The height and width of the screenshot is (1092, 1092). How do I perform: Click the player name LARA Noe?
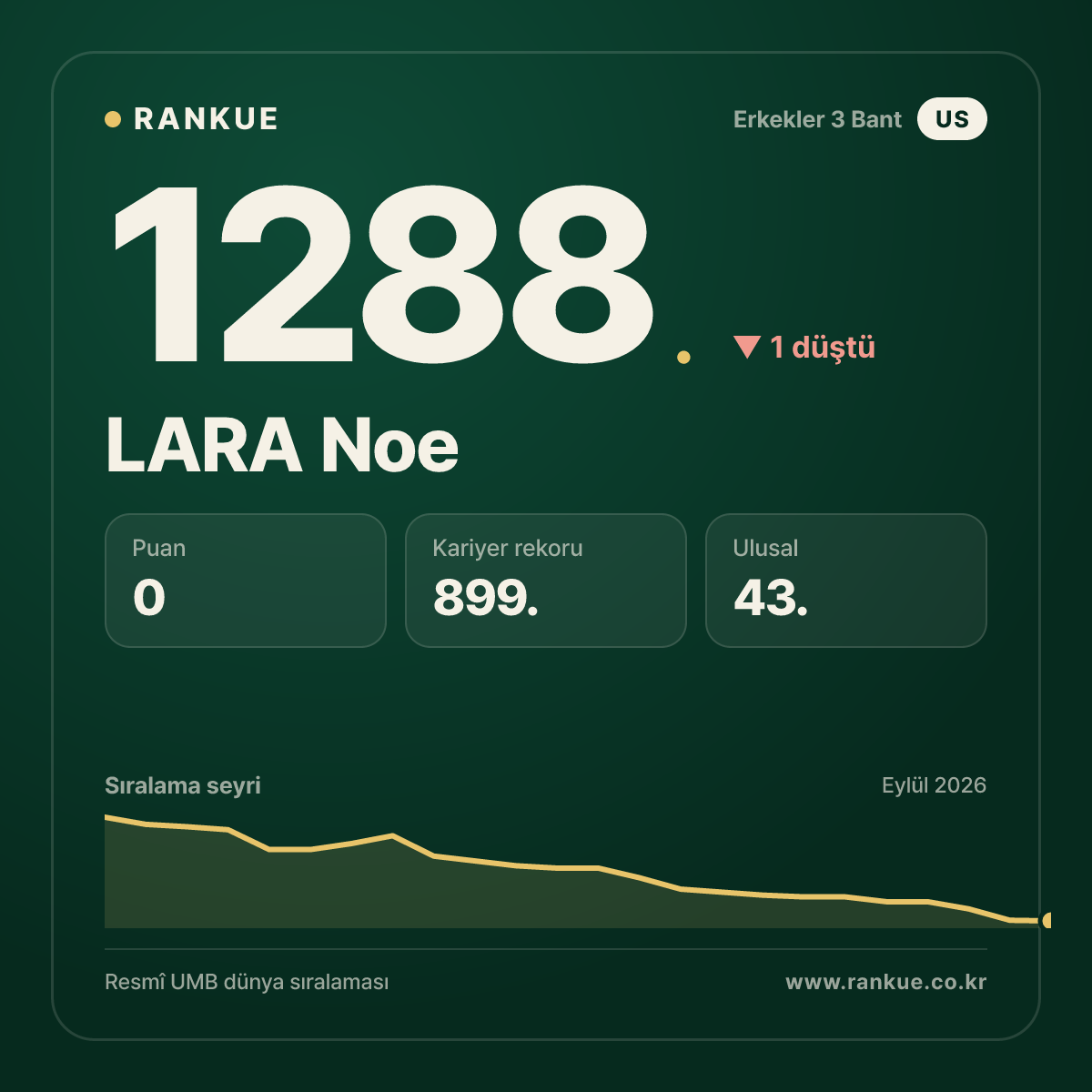click(x=282, y=446)
